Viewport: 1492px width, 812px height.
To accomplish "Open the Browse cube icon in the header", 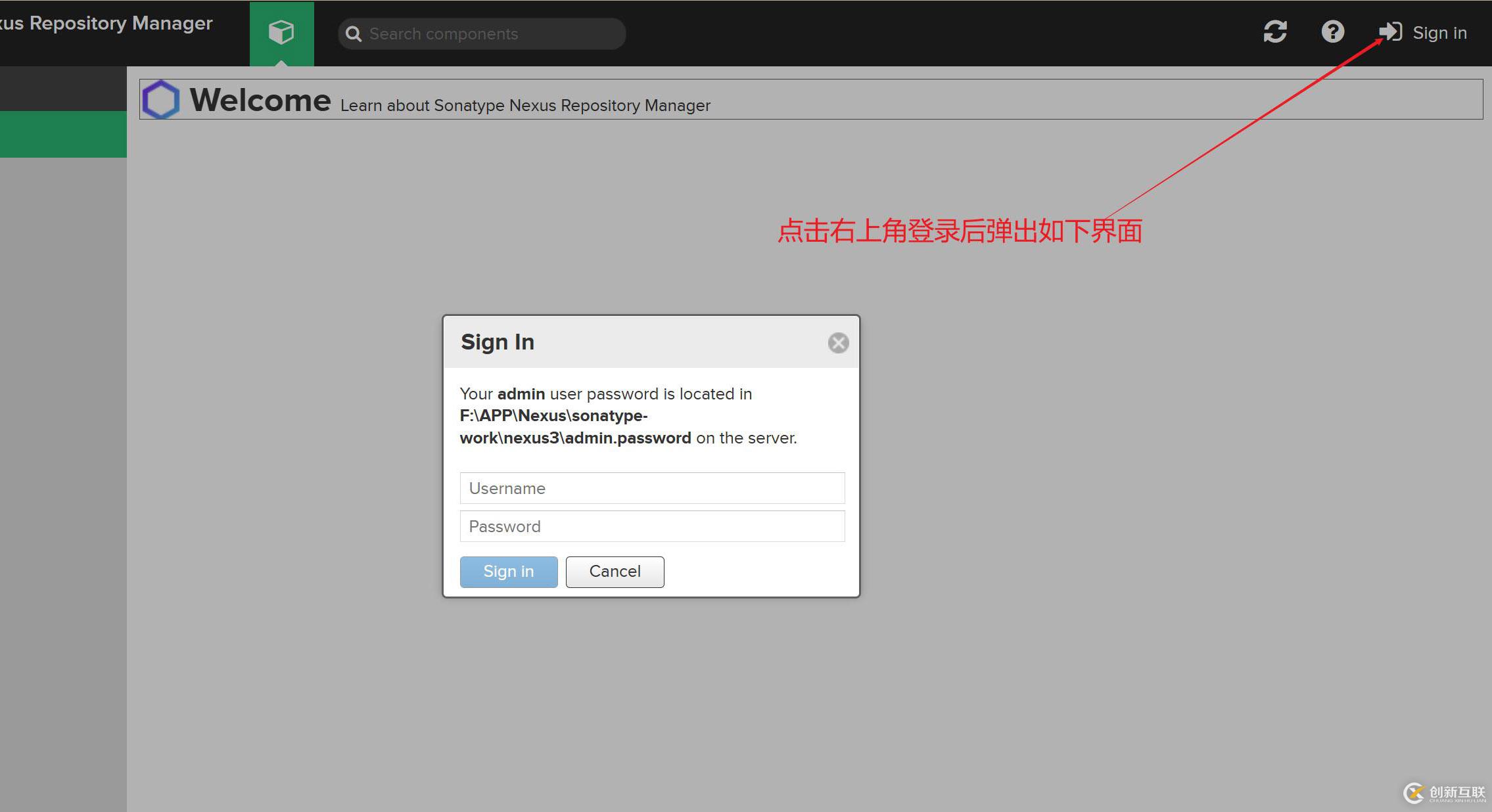I will (281, 33).
